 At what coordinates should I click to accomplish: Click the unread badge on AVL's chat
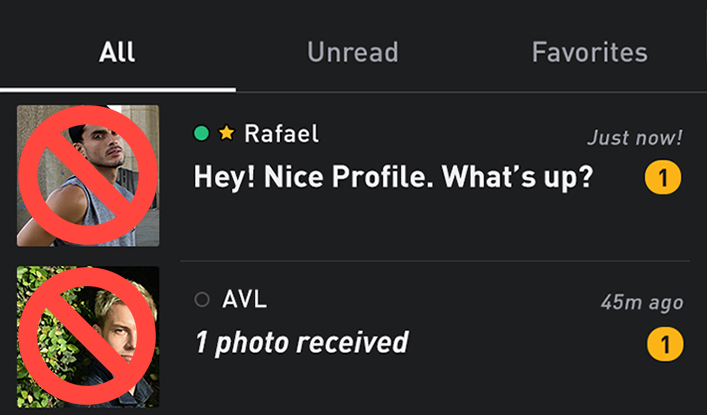(662, 345)
